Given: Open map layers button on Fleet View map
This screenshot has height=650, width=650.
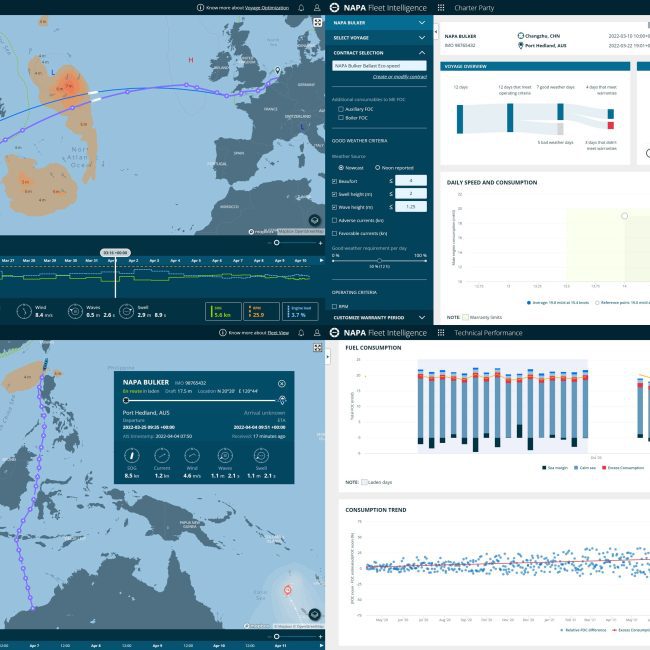Looking at the screenshot, I should point(315,614).
